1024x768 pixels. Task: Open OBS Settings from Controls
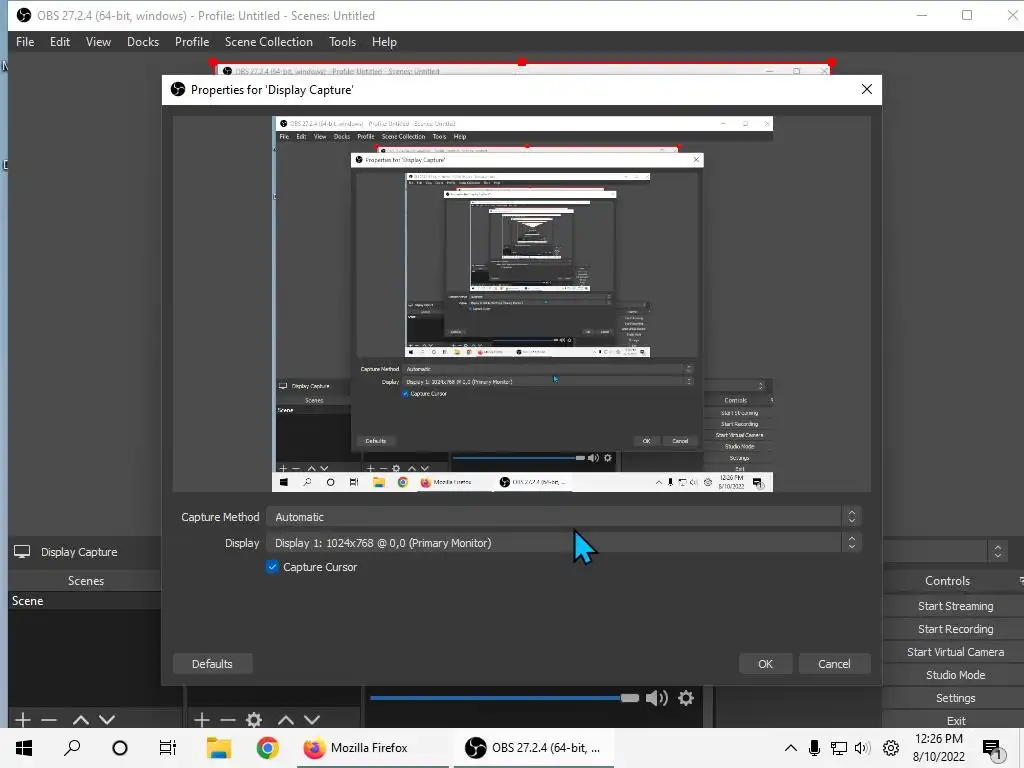pos(955,698)
